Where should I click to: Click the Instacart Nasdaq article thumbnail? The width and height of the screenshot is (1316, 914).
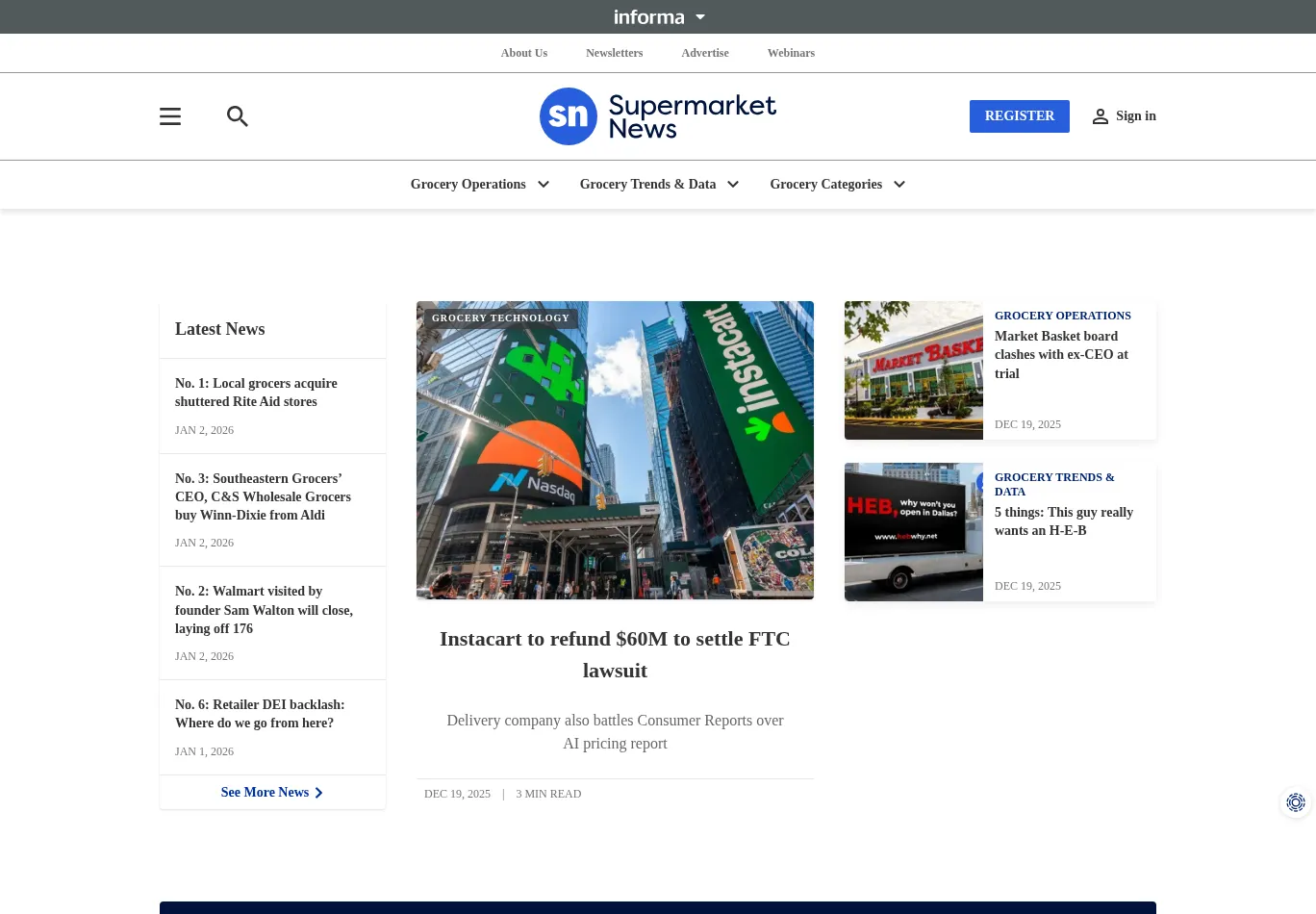tap(615, 449)
